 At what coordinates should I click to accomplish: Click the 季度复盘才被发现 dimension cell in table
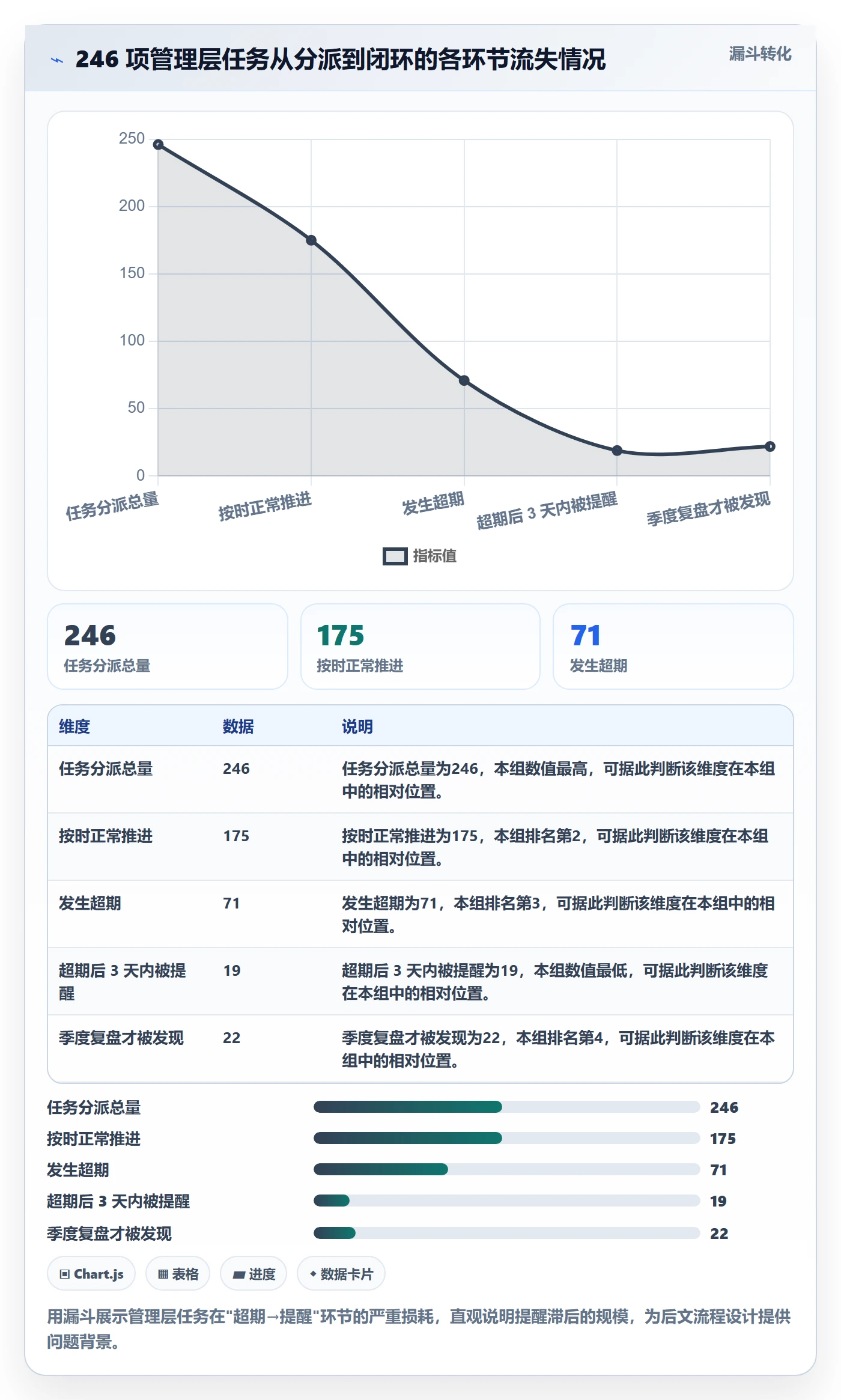[121, 1038]
